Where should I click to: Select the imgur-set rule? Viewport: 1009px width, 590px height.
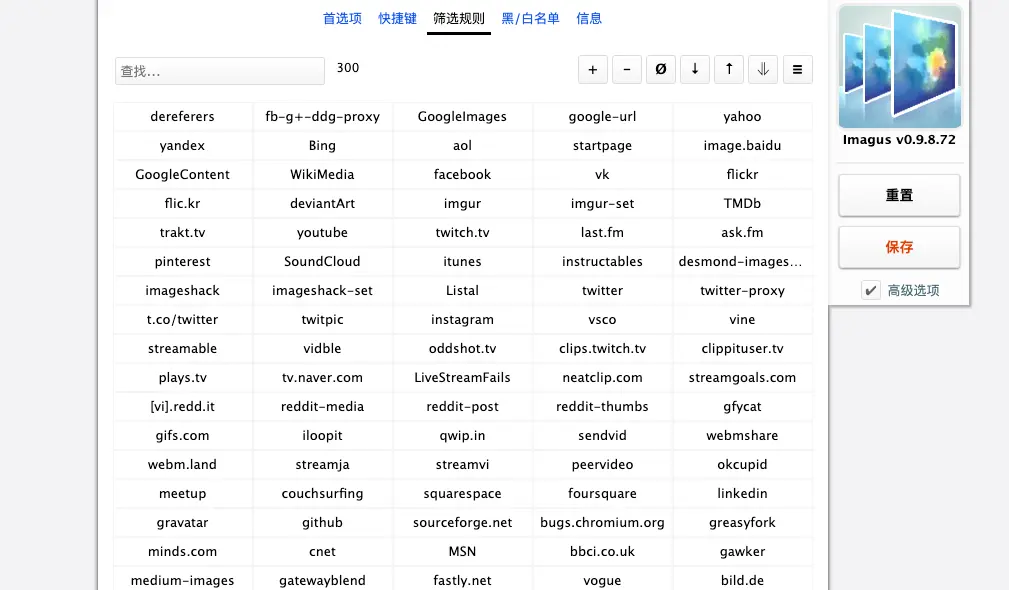(x=602, y=203)
